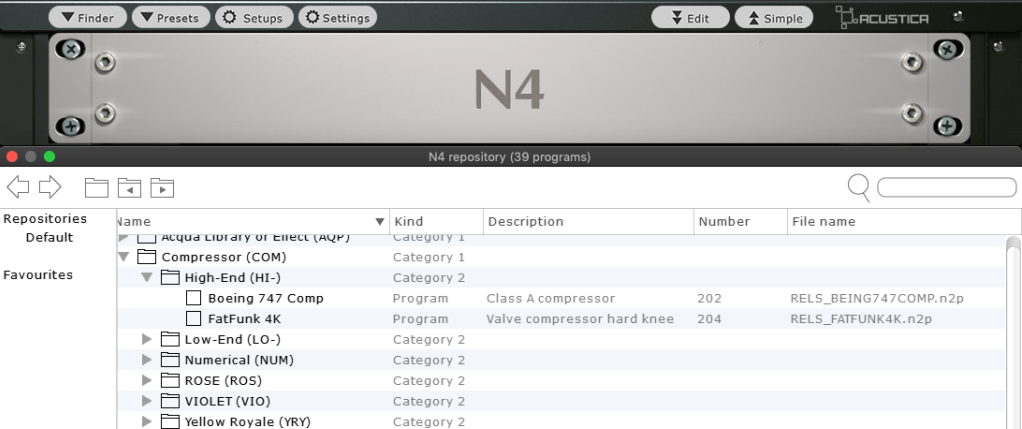Click the Valve compressor hard knee description
The width and height of the screenshot is (1022, 429).
[x=580, y=319]
